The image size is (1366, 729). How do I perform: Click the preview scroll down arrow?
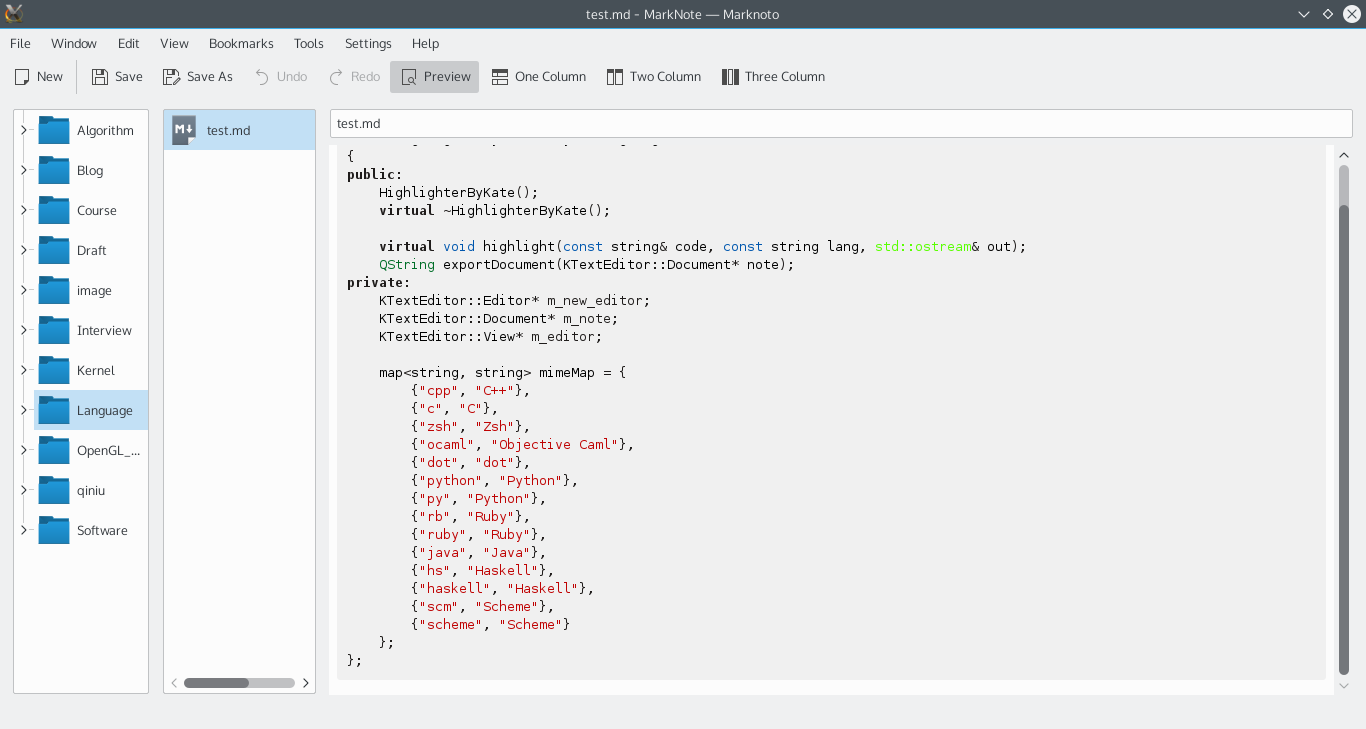(x=1344, y=685)
